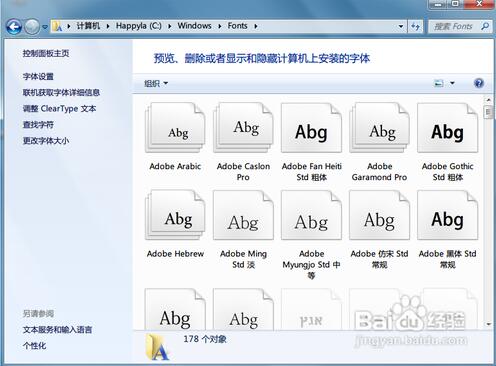Click the back navigation arrow button
The image size is (496, 366).
(x=14, y=27)
